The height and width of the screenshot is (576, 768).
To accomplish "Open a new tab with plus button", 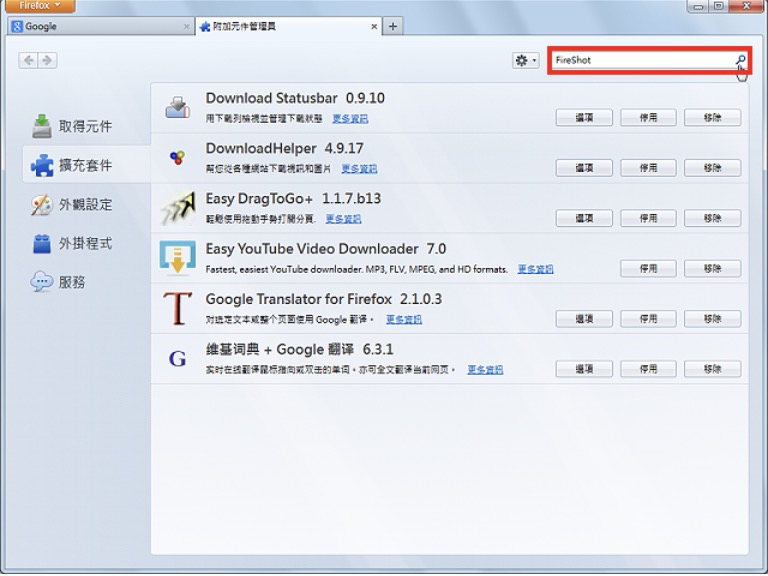I will point(393,26).
